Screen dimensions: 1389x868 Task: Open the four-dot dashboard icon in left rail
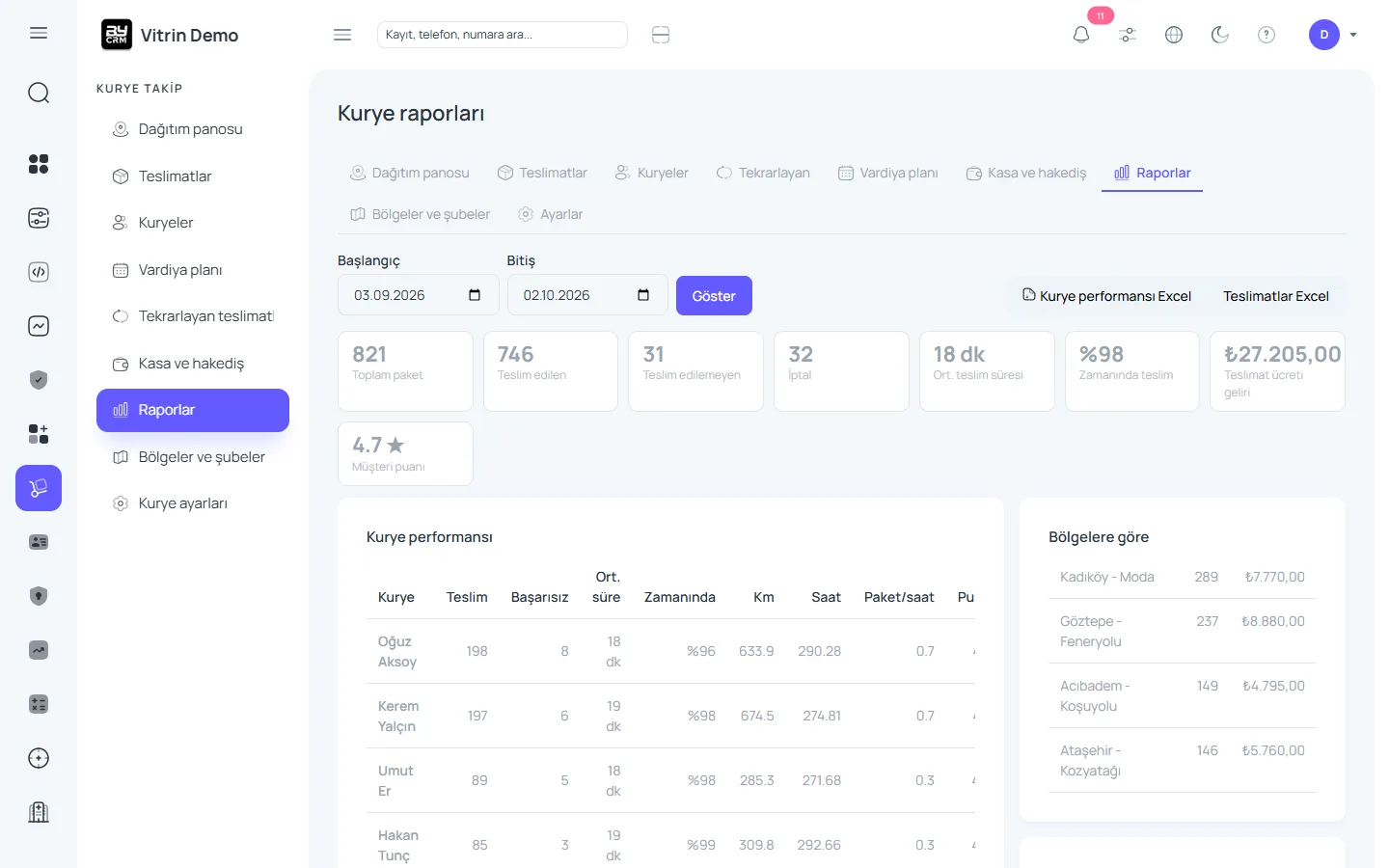(x=39, y=164)
